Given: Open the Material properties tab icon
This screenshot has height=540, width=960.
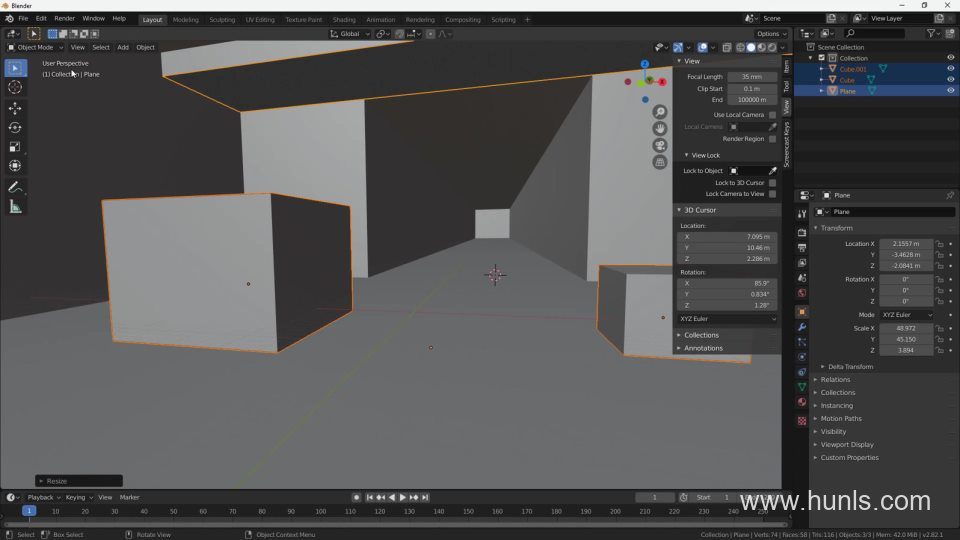Looking at the screenshot, I should [x=802, y=402].
